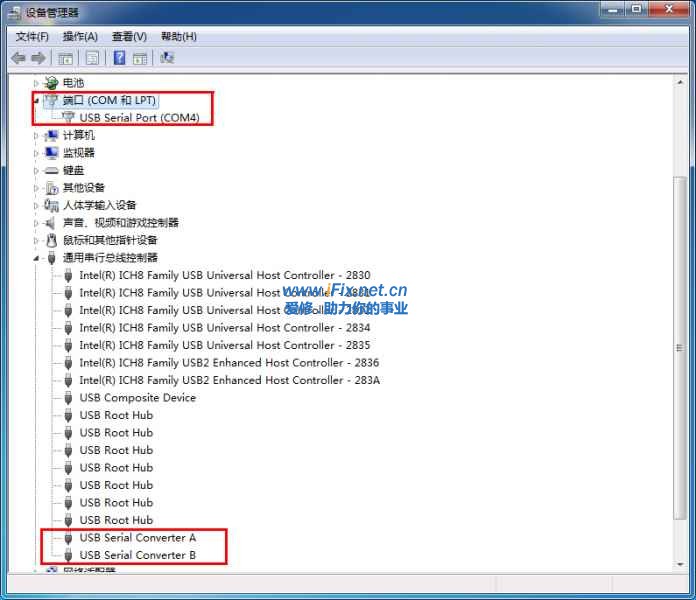Open the 操作(A) menu
Image resolution: width=696 pixels, height=600 pixels.
click(x=80, y=36)
